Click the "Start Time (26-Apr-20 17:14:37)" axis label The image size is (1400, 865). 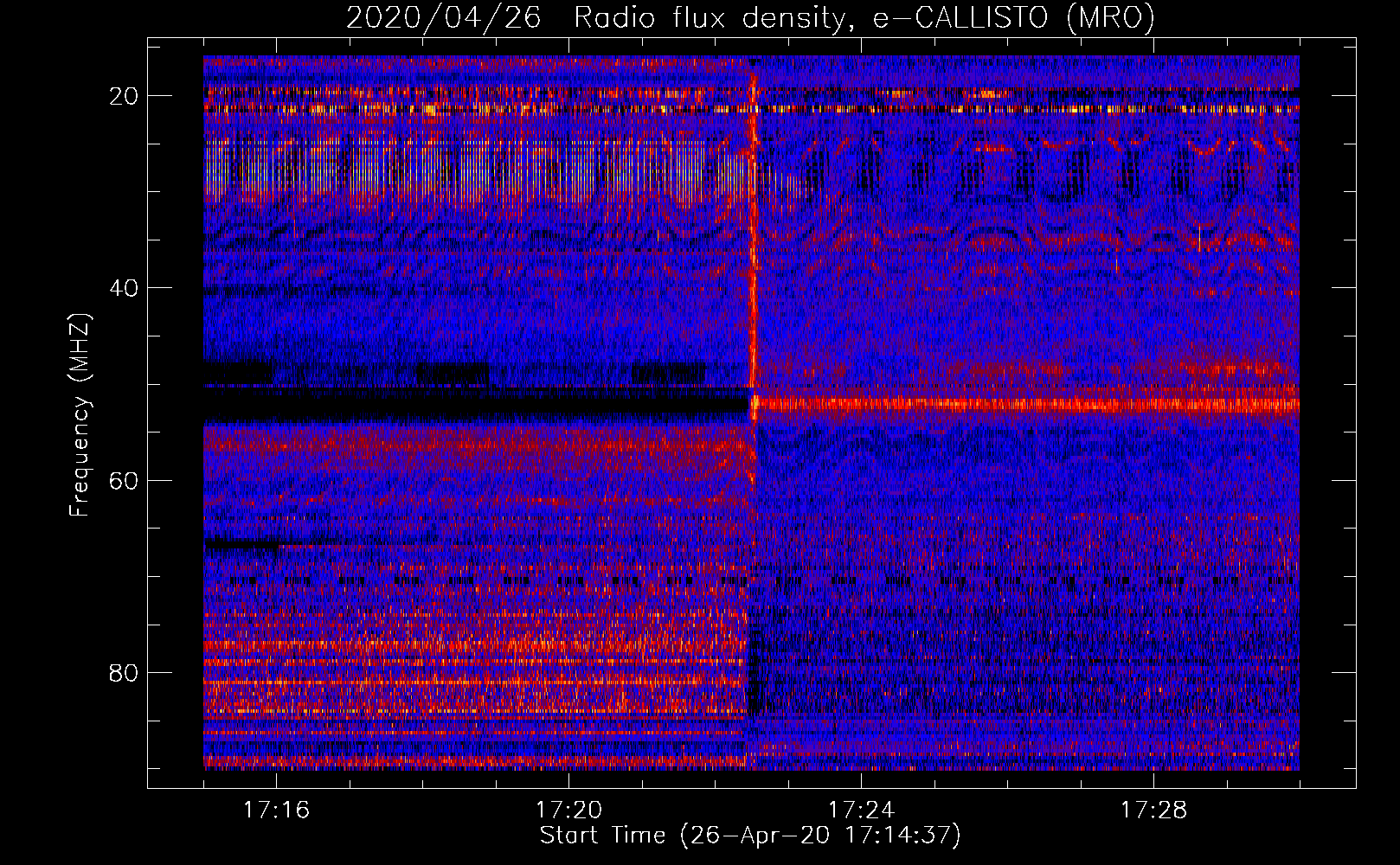pos(750,836)
